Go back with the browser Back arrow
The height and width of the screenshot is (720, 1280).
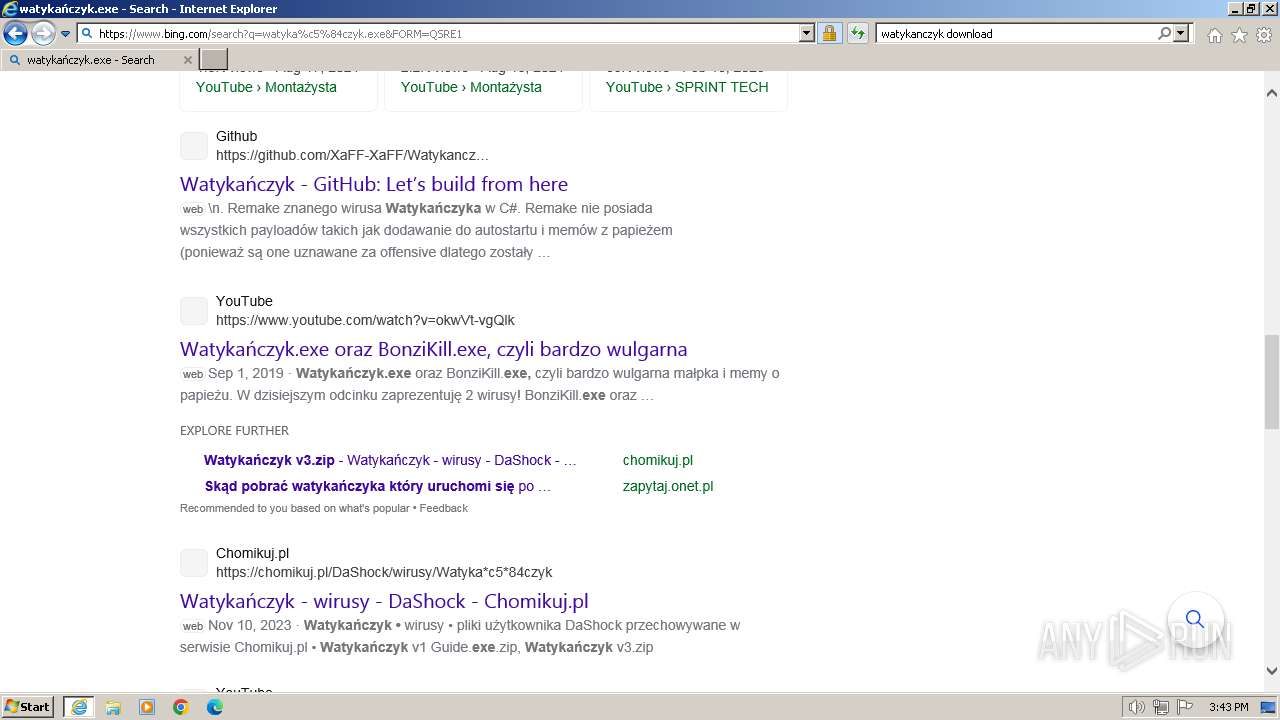click(15, 33)
